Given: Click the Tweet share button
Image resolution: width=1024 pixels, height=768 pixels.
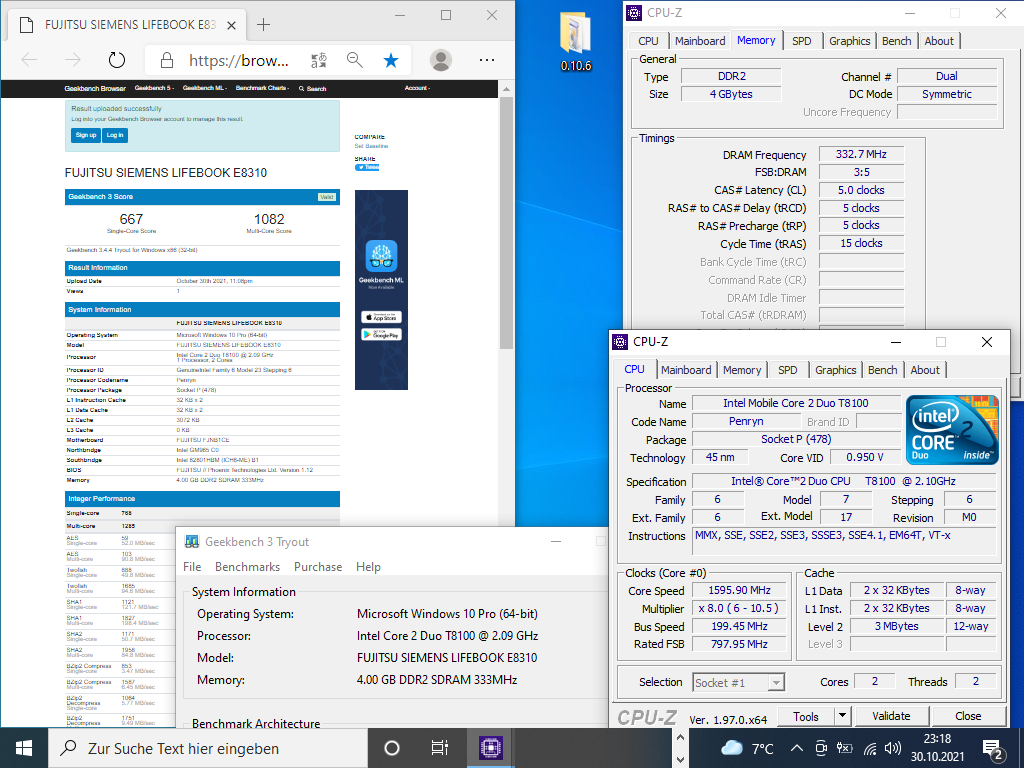Looking at the screenshot, I should (367, 167).
